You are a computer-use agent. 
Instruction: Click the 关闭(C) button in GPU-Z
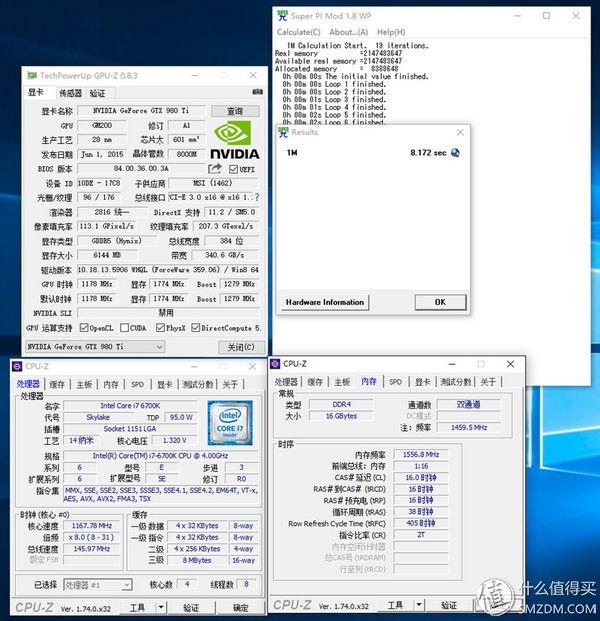click(x=241, y=347)
